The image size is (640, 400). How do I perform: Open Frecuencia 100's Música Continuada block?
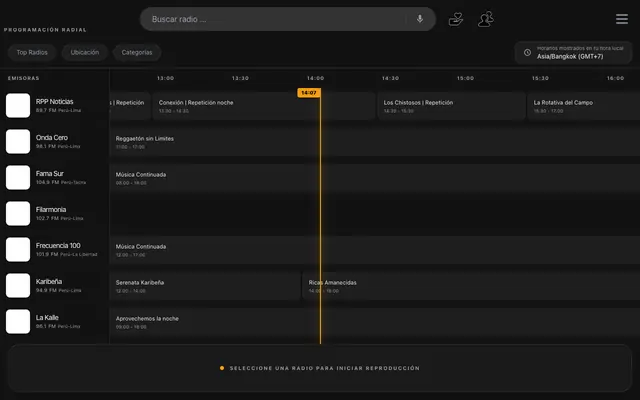click(x=375, y=250)
